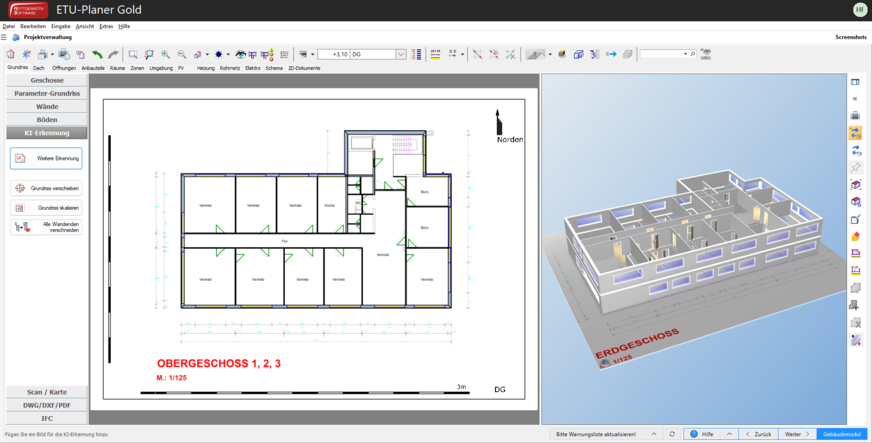Switch to the Dach tab

pyautogui.click(x=38, y=68)
